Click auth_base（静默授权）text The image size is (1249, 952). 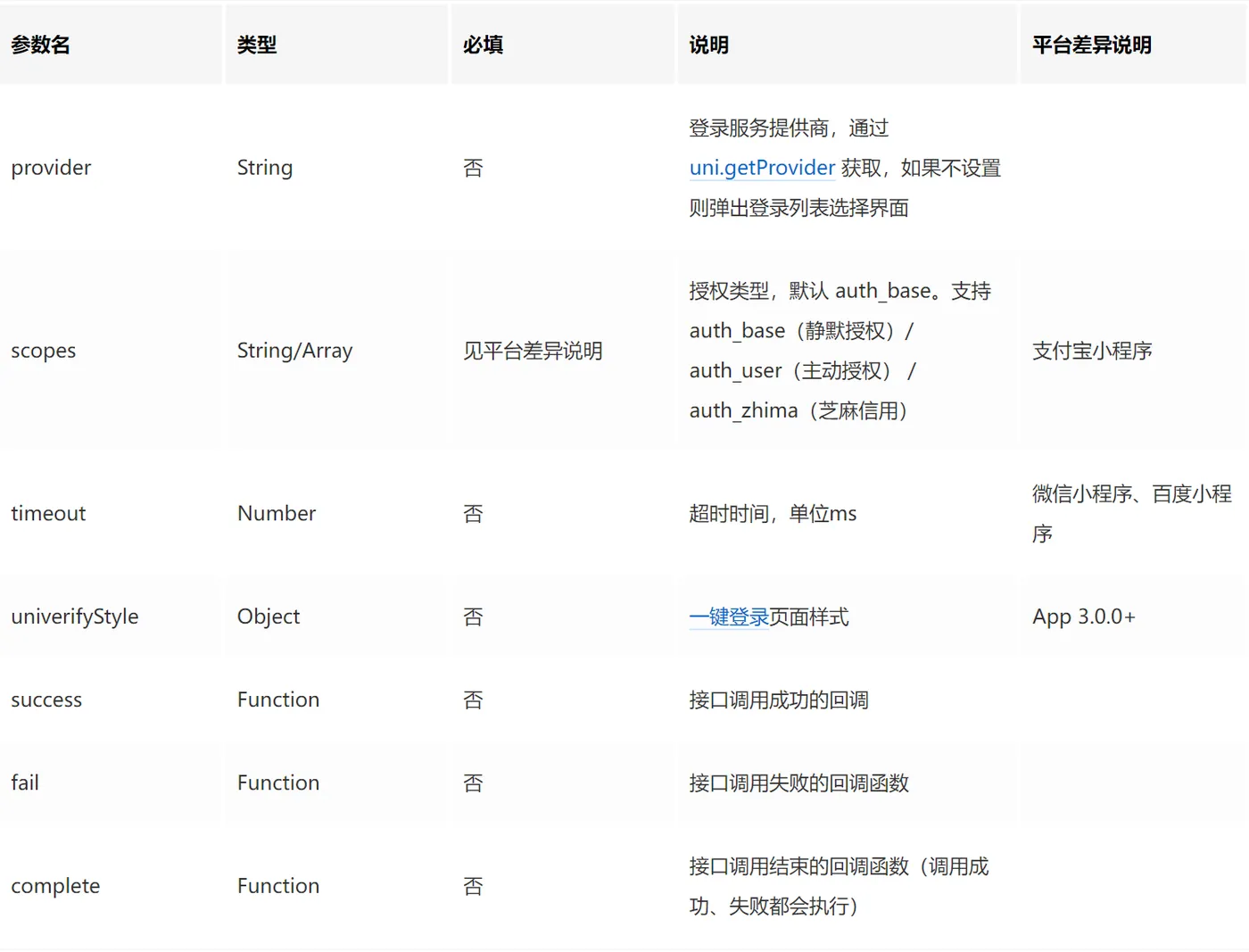[x=793, y=330]
